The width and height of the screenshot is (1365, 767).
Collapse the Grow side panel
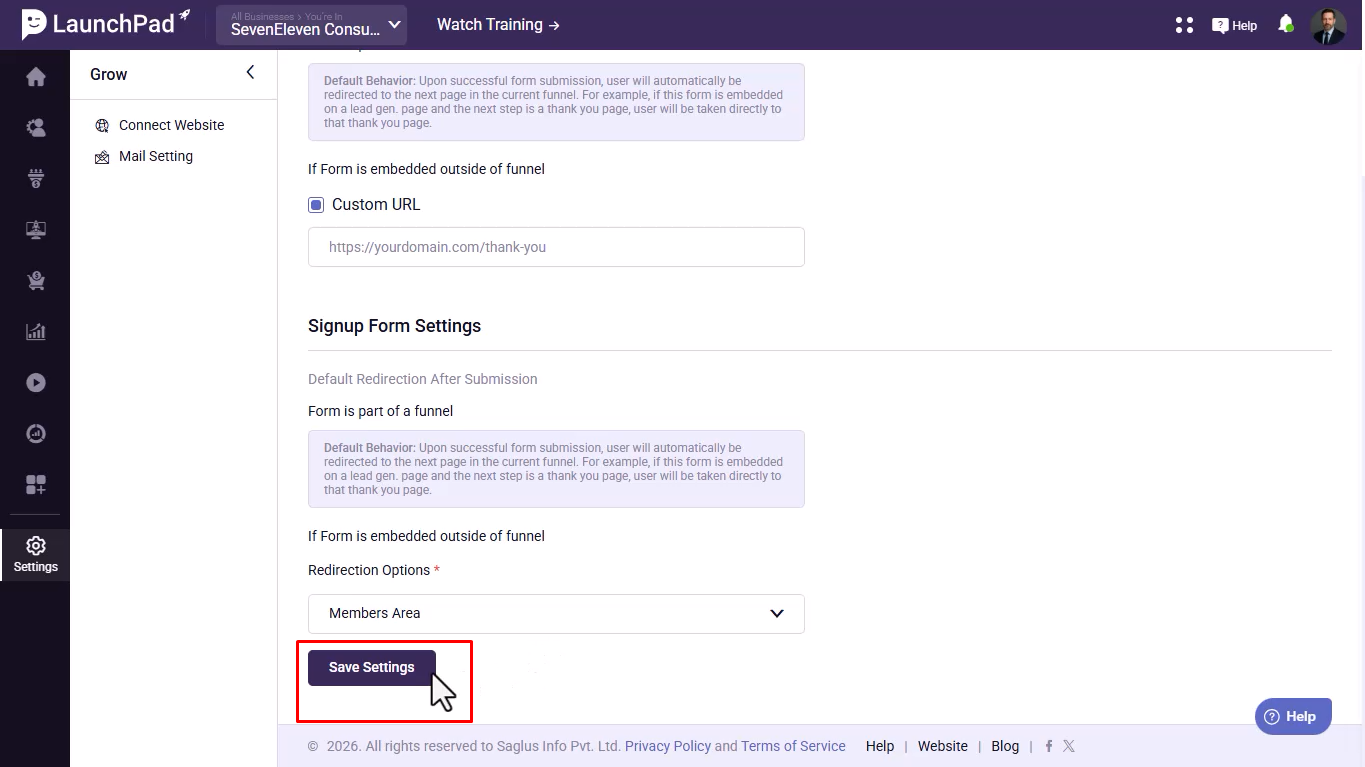point(250,72)
